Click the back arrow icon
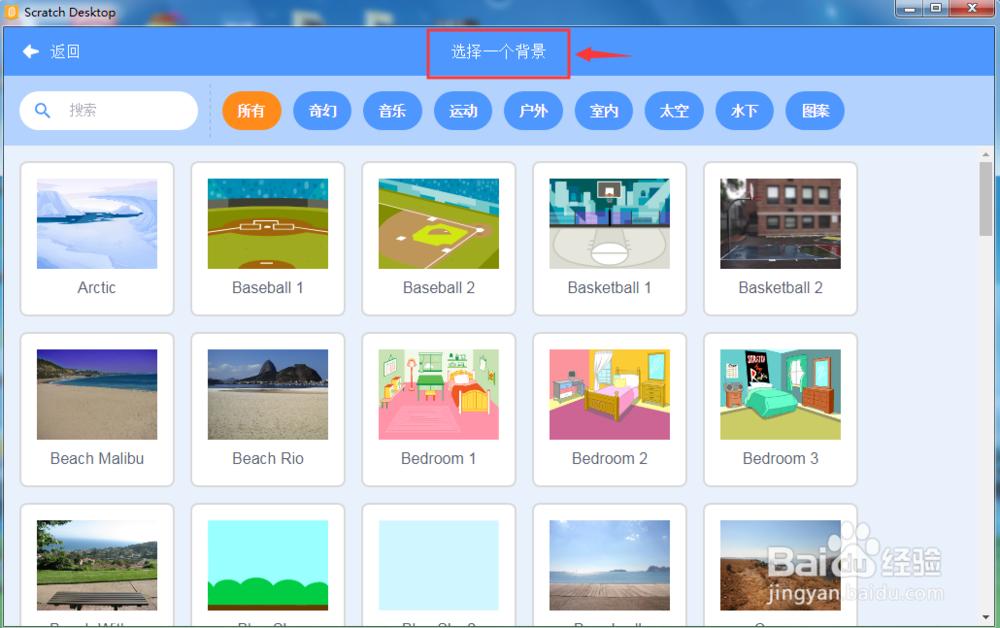The height and width of the screenshot is (628, 1000). tap(31, 52)
